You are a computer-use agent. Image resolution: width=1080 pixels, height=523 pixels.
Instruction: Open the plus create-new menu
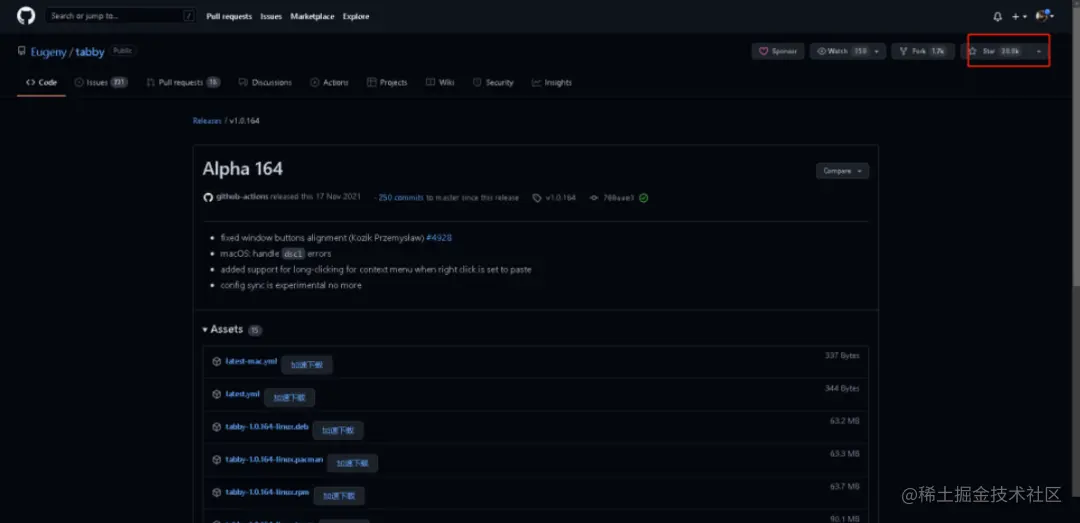[1019, 17]
